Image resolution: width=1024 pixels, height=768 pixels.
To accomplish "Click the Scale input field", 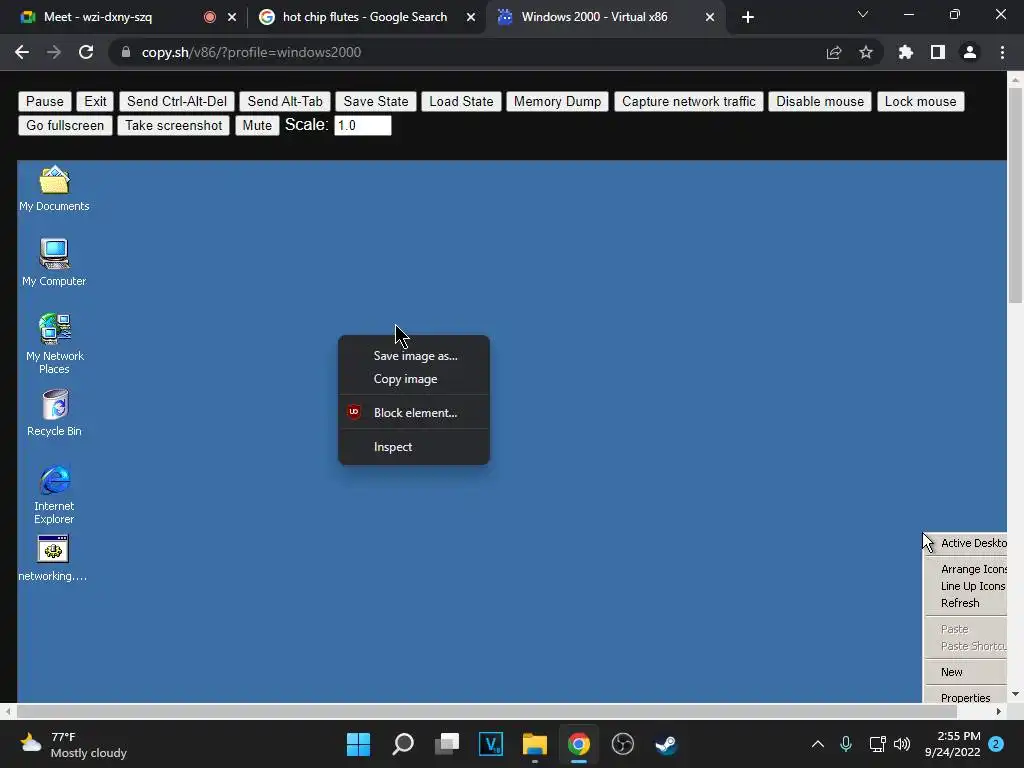I will 362,125.
